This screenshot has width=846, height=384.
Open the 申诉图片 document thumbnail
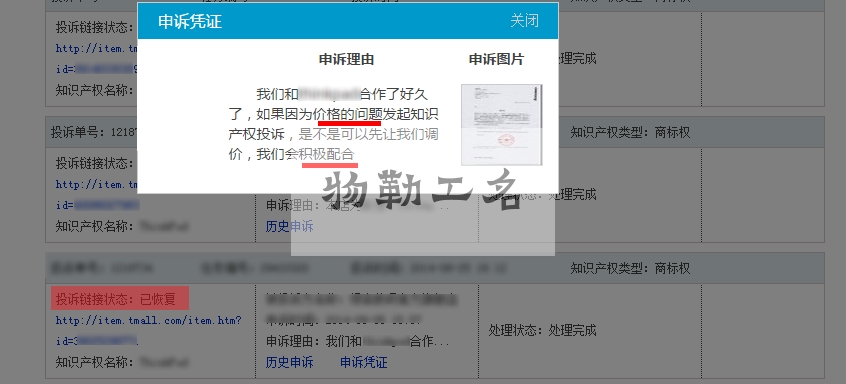click(x=502, y=125)
